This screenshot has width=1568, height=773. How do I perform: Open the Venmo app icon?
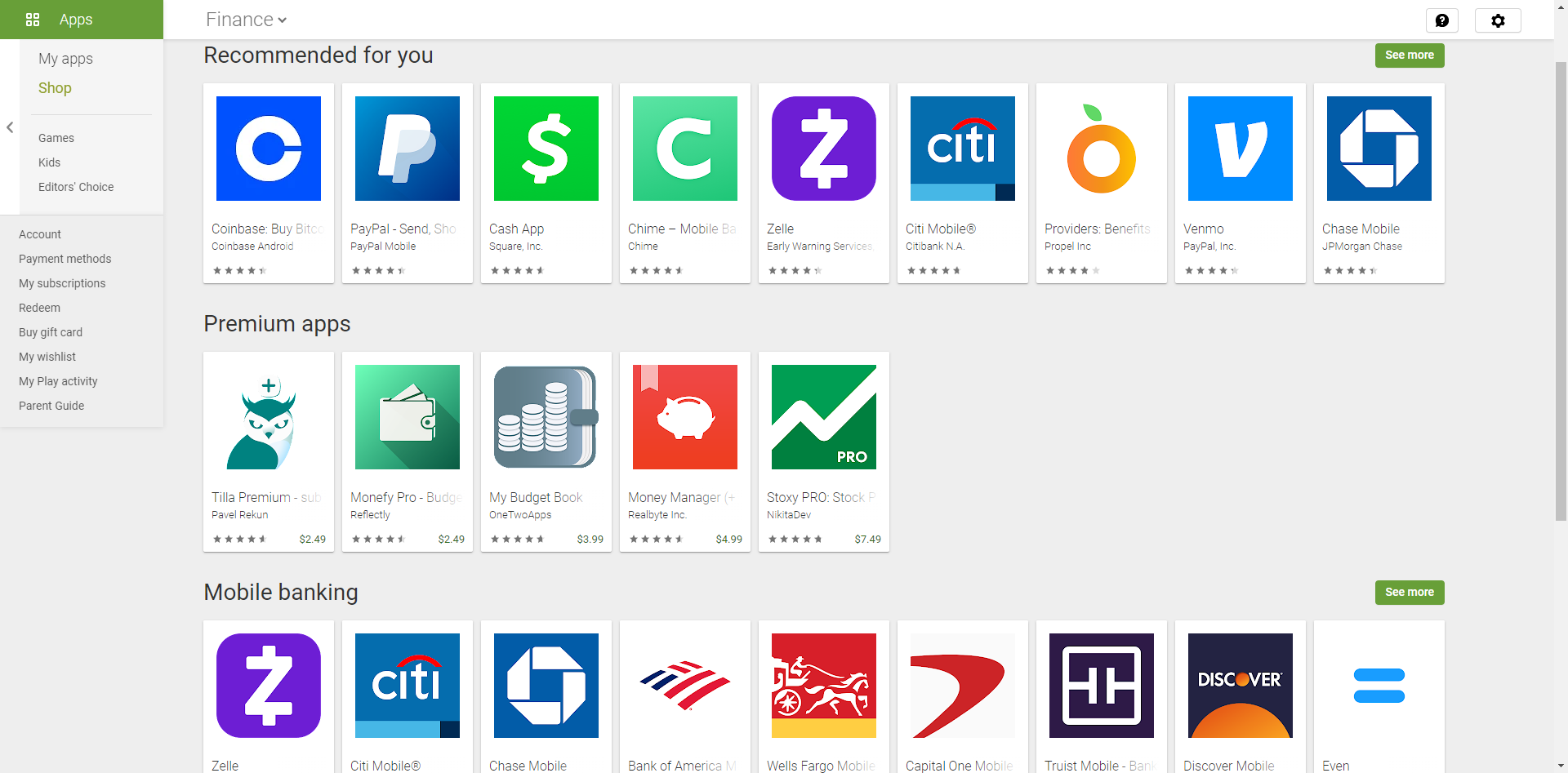pyautogui.click(x=1240, y=148)
